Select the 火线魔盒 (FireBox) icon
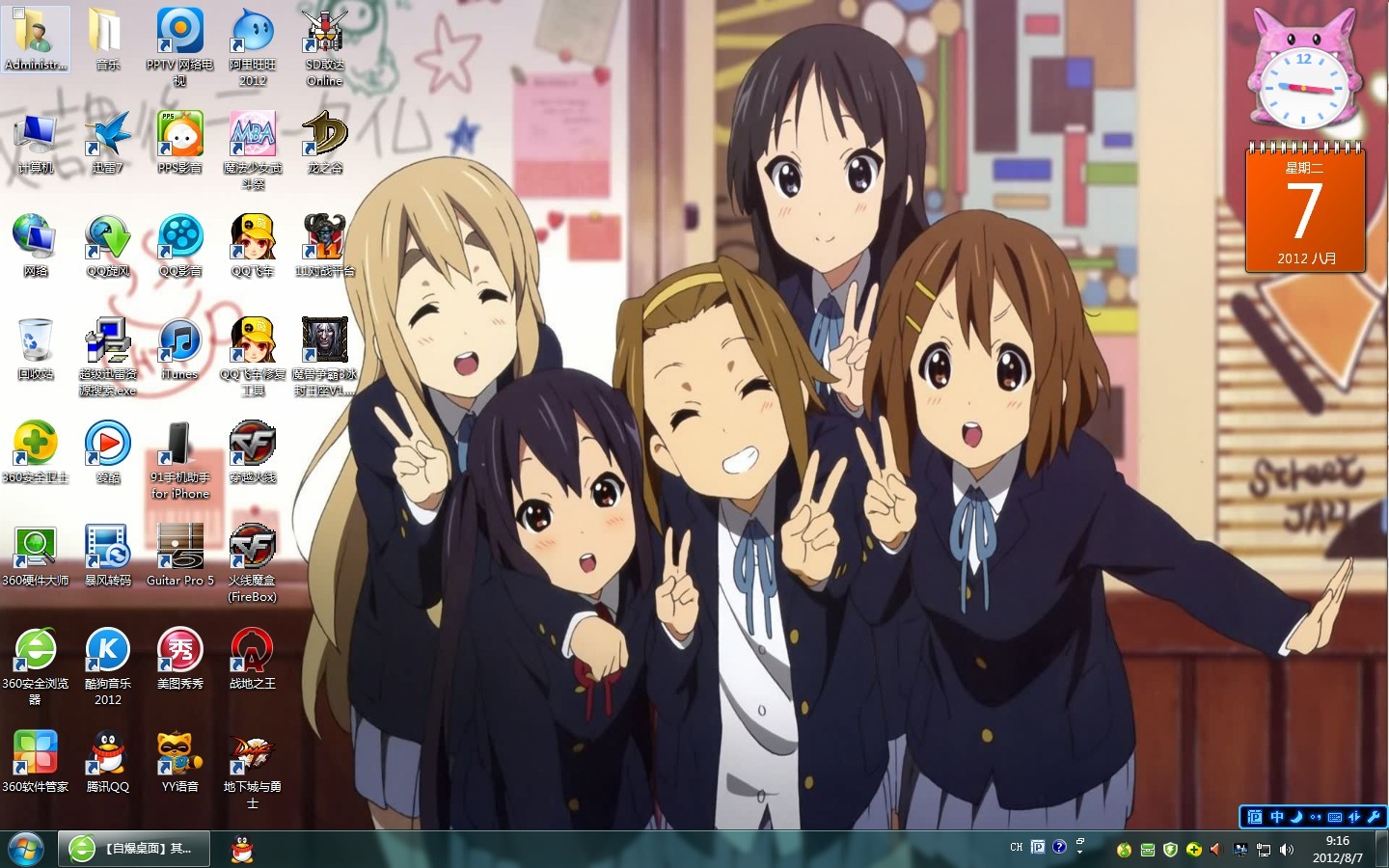 click(x=253, y=563)
